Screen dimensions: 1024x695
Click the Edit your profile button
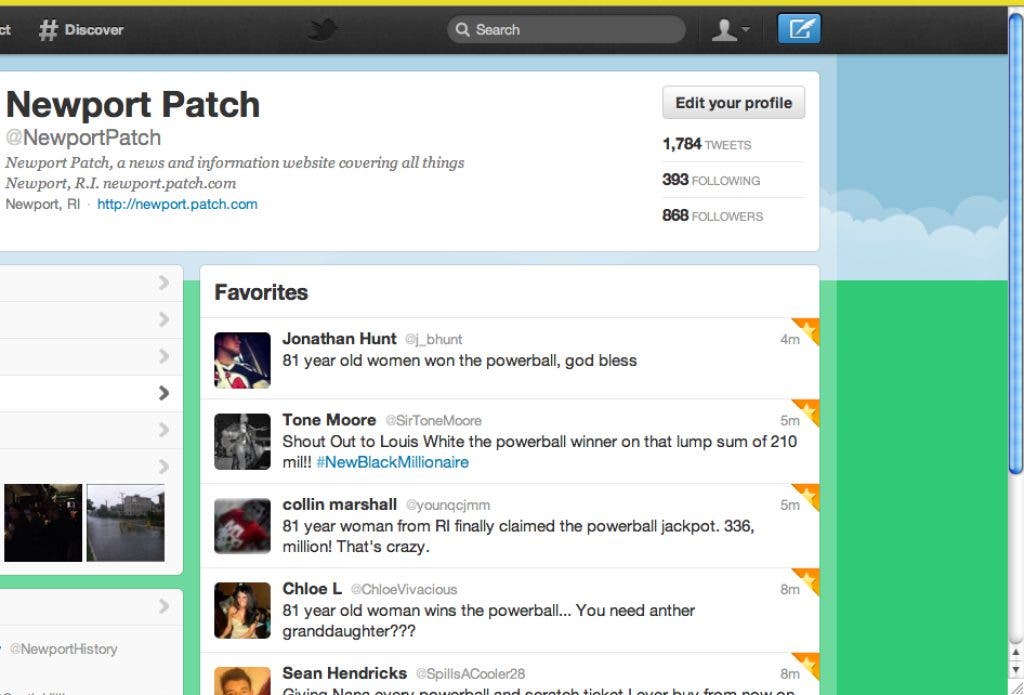coord(733,103)
